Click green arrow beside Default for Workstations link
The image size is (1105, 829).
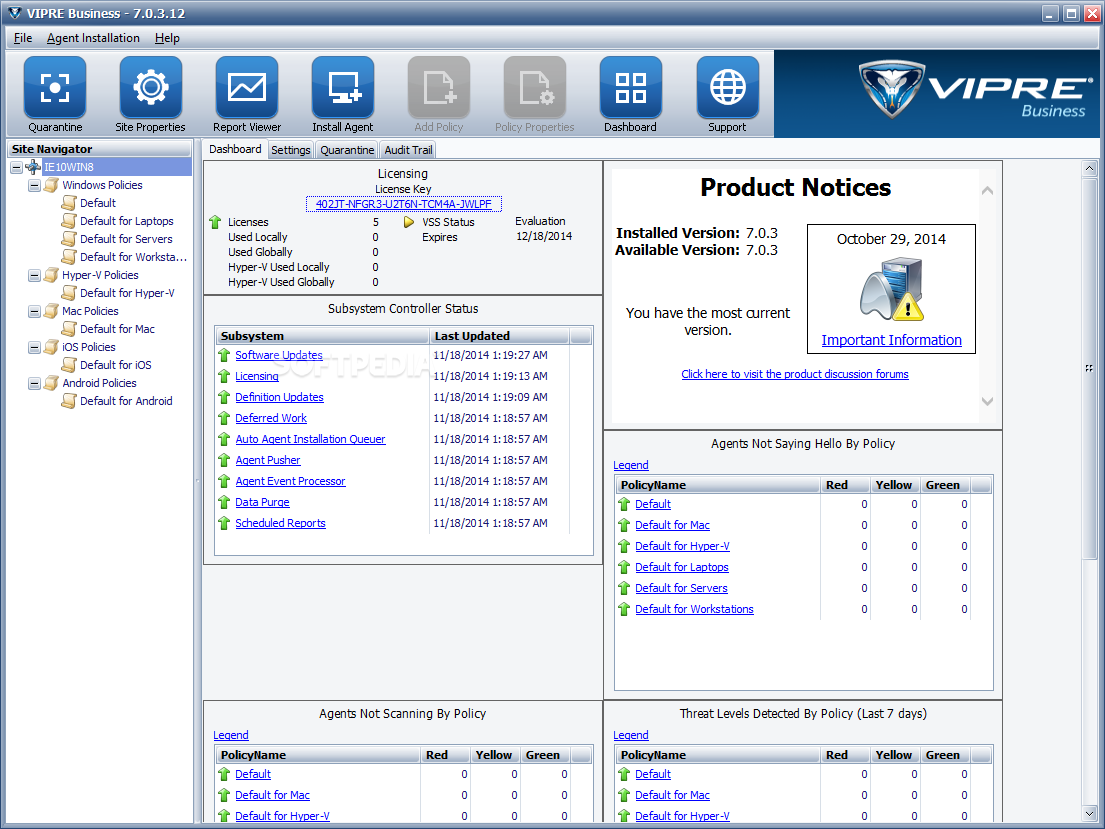pos(624,609)
